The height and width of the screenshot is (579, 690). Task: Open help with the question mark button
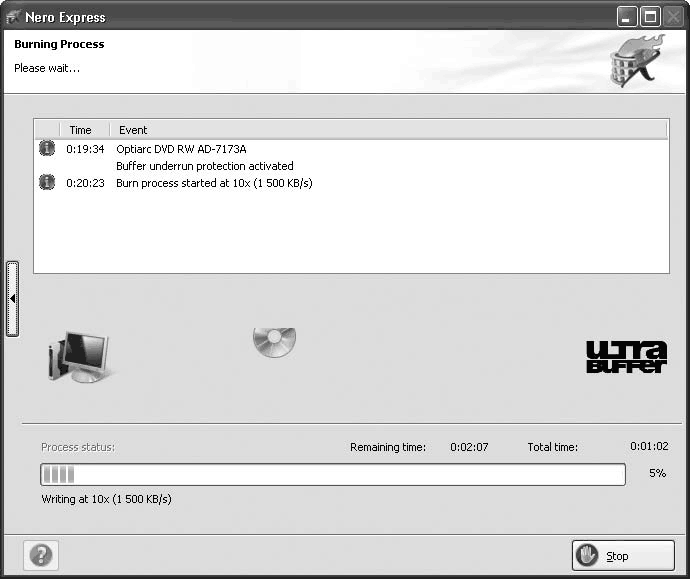coord(41,555)
